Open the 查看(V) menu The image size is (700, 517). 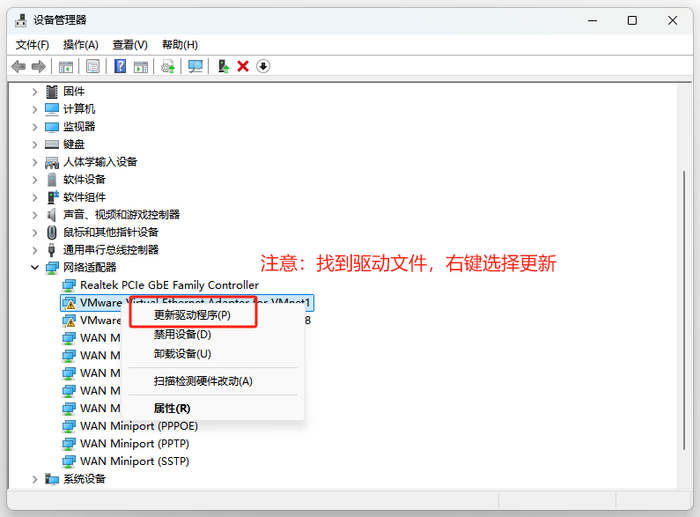pos(130,45)
